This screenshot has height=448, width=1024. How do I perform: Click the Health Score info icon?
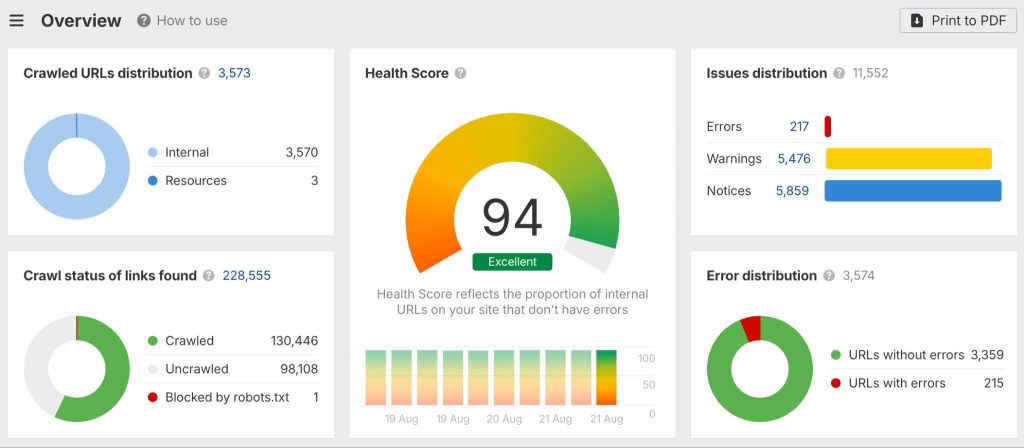pyautogui.click(x=460, y=73)
